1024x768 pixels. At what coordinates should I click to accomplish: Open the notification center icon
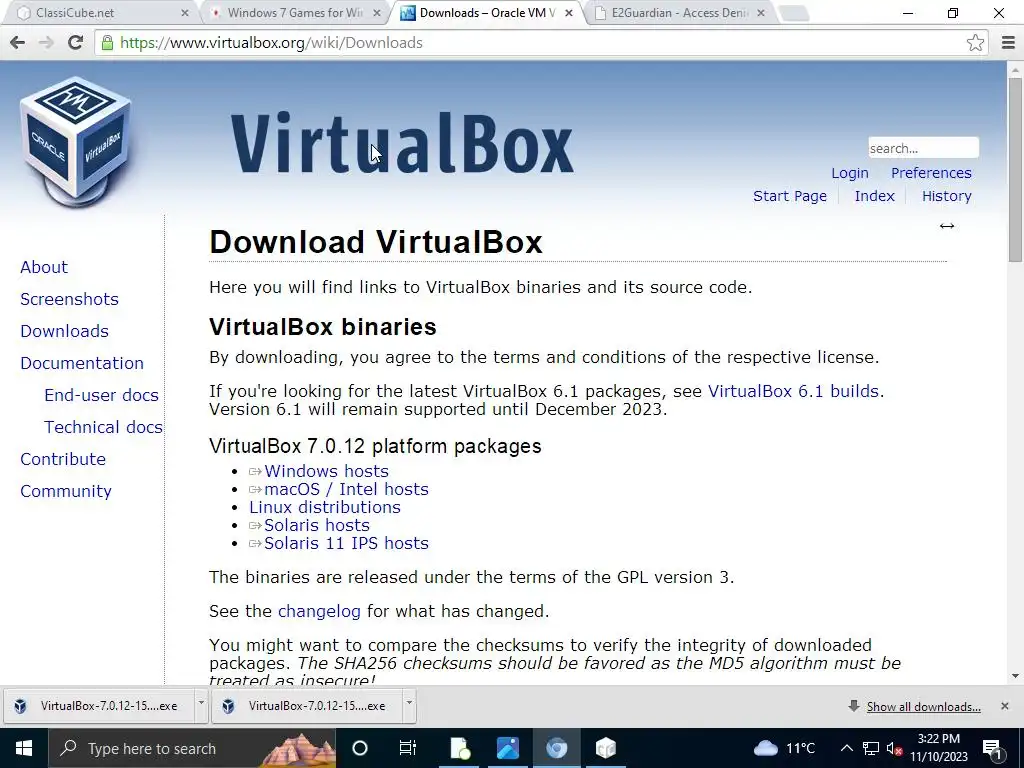click(x=993, y=748)
